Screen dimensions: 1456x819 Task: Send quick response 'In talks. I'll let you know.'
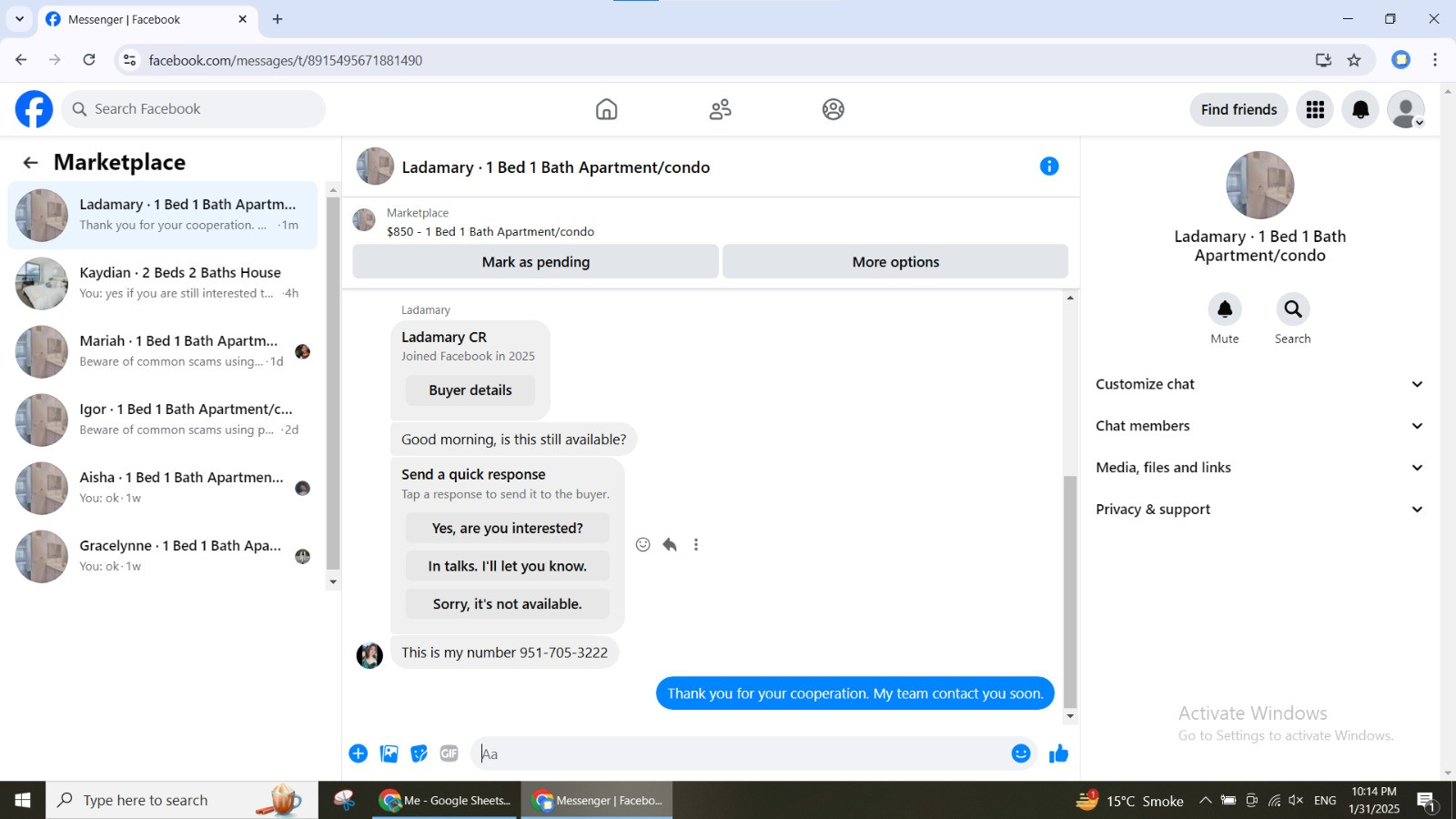(x=508, y=566)
